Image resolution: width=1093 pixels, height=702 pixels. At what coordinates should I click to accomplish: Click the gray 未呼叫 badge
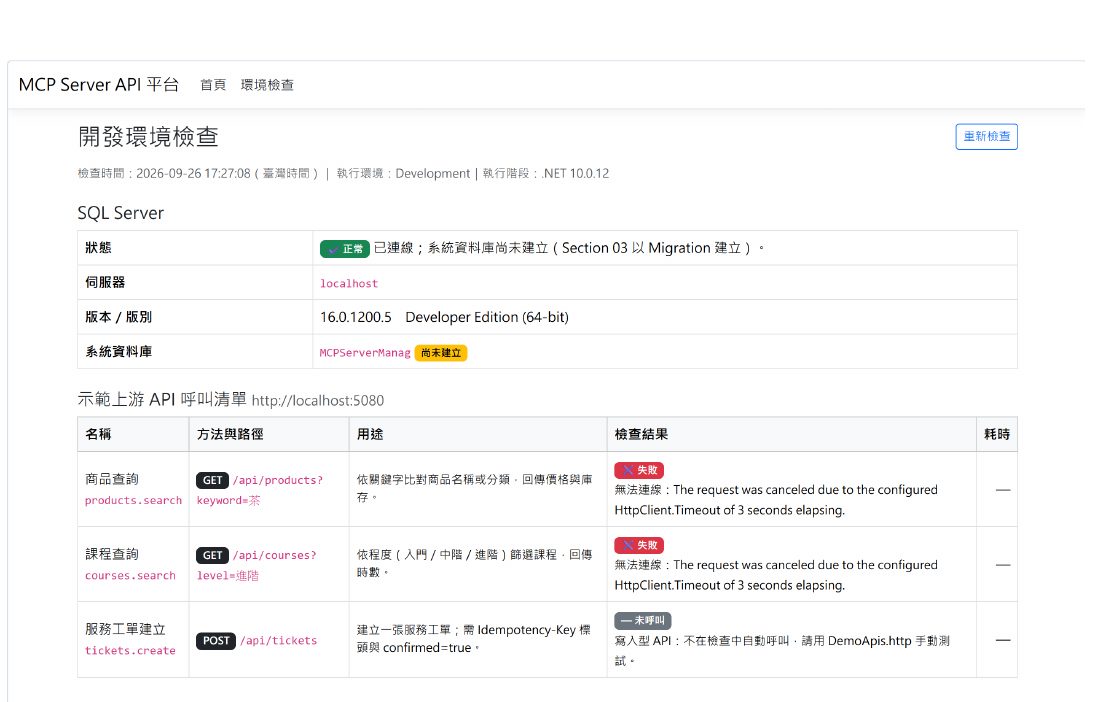point(642,620)
